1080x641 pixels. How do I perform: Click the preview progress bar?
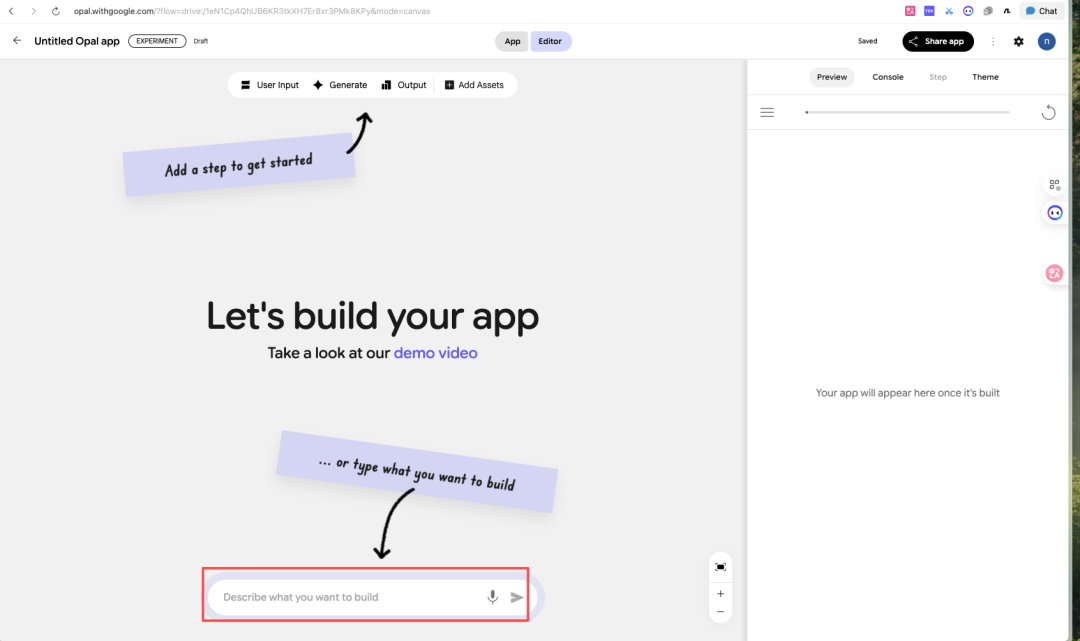[907, 112]
